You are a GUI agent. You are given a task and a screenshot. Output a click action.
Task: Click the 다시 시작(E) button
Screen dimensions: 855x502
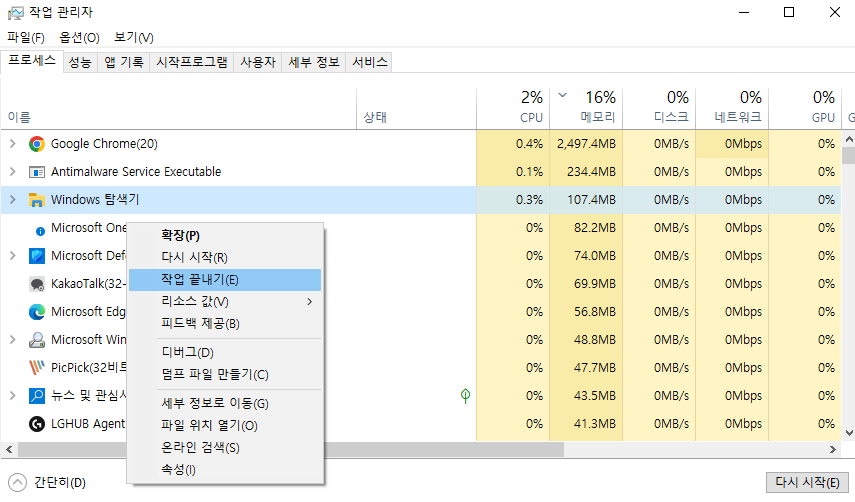[x=807, y=482]
